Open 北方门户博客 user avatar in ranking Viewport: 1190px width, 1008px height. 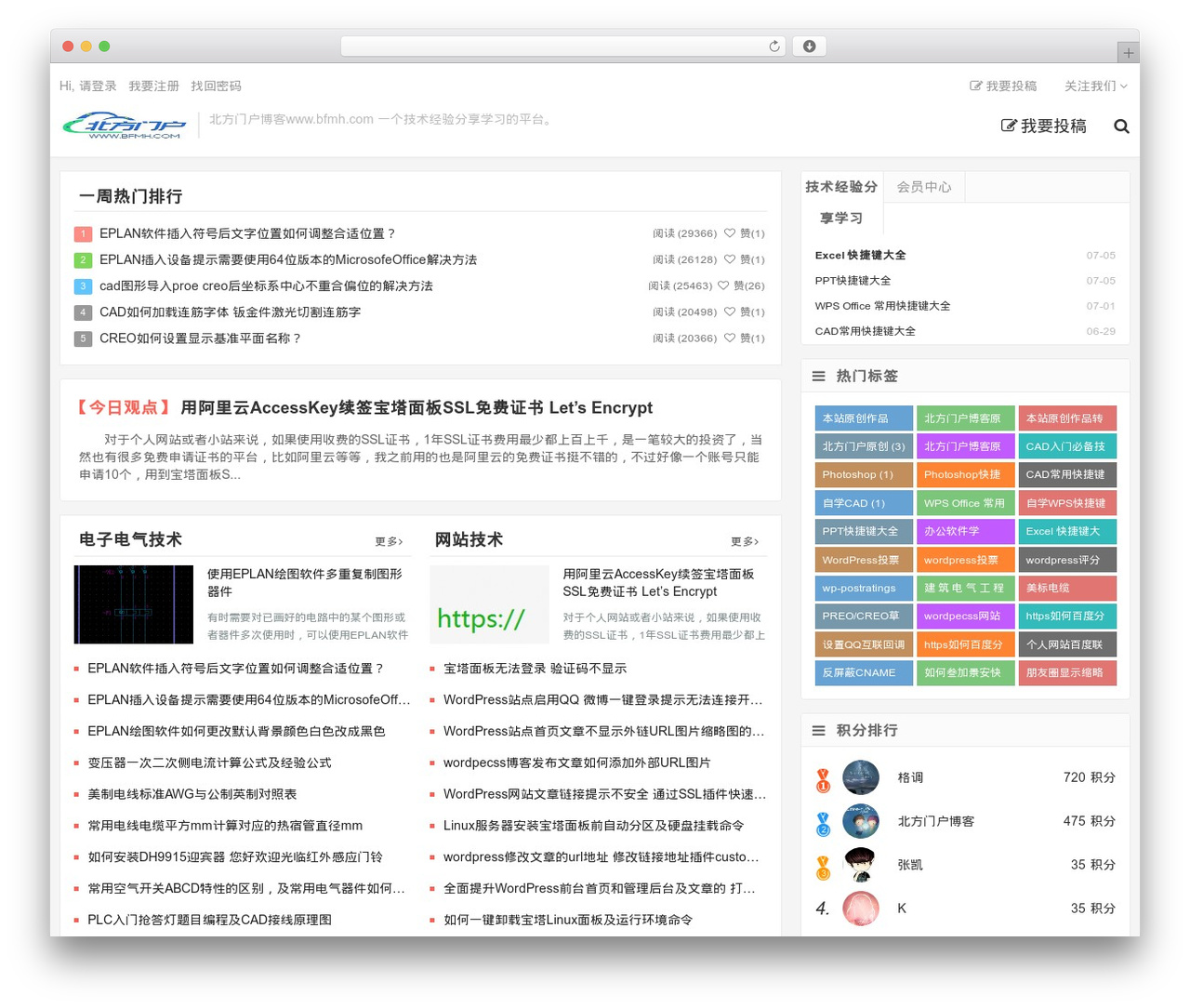click(x=861, y=821)
